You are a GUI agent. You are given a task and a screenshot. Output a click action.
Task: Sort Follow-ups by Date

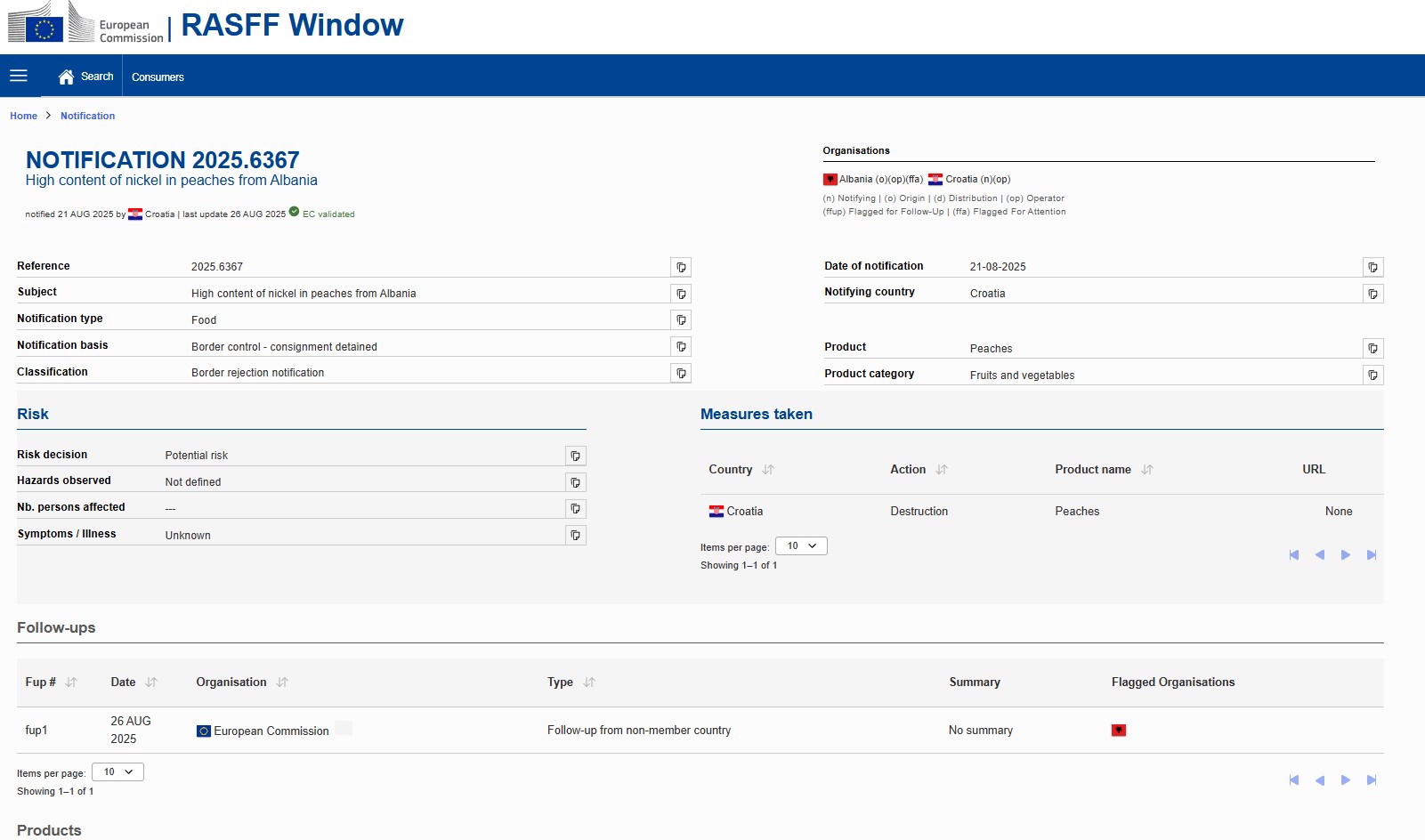[x=151, y=682]
